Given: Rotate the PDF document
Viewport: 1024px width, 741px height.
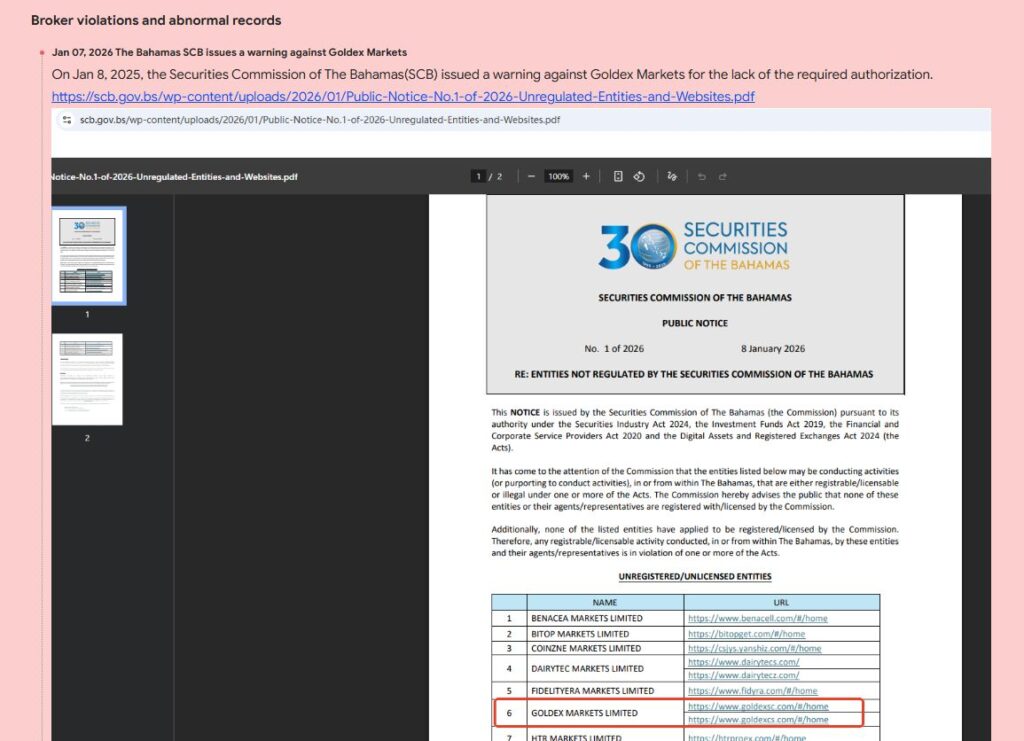Looking at the screenshot, I should coord(638,176).
